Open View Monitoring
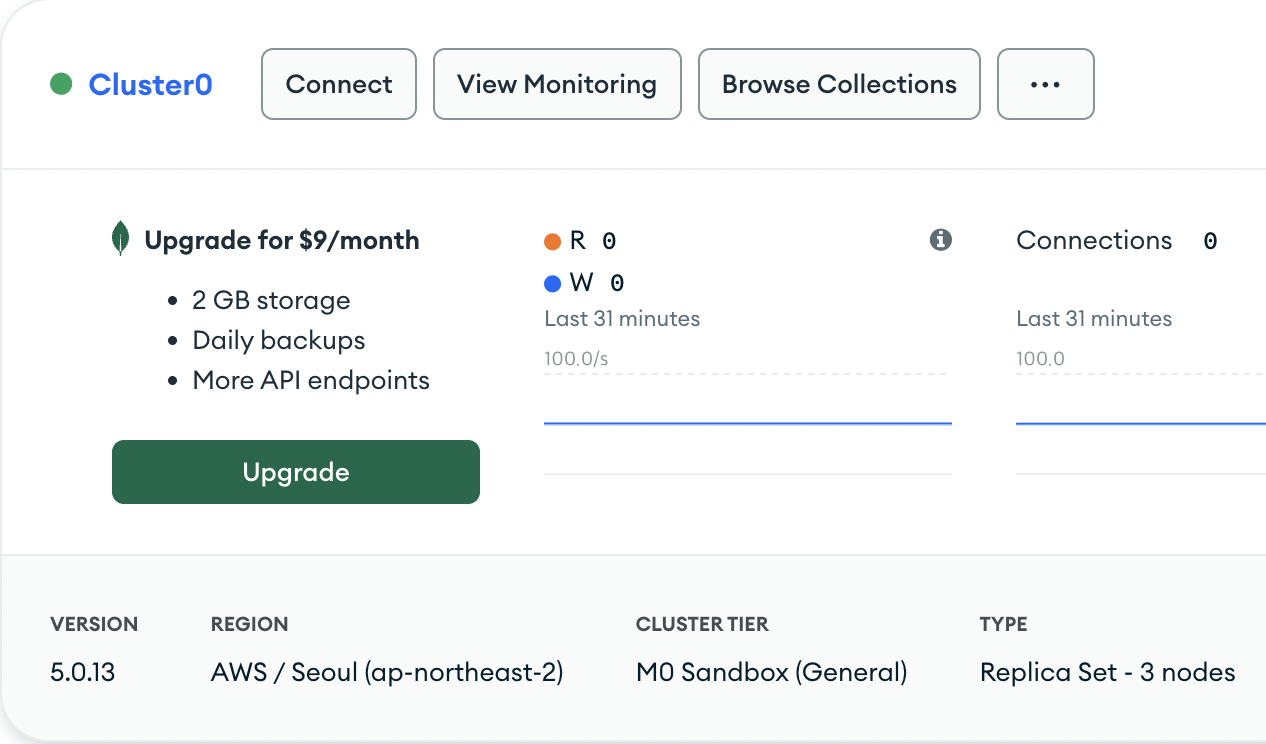Image resolution: width=1266 pixels, height=744 pixels. 557,84
